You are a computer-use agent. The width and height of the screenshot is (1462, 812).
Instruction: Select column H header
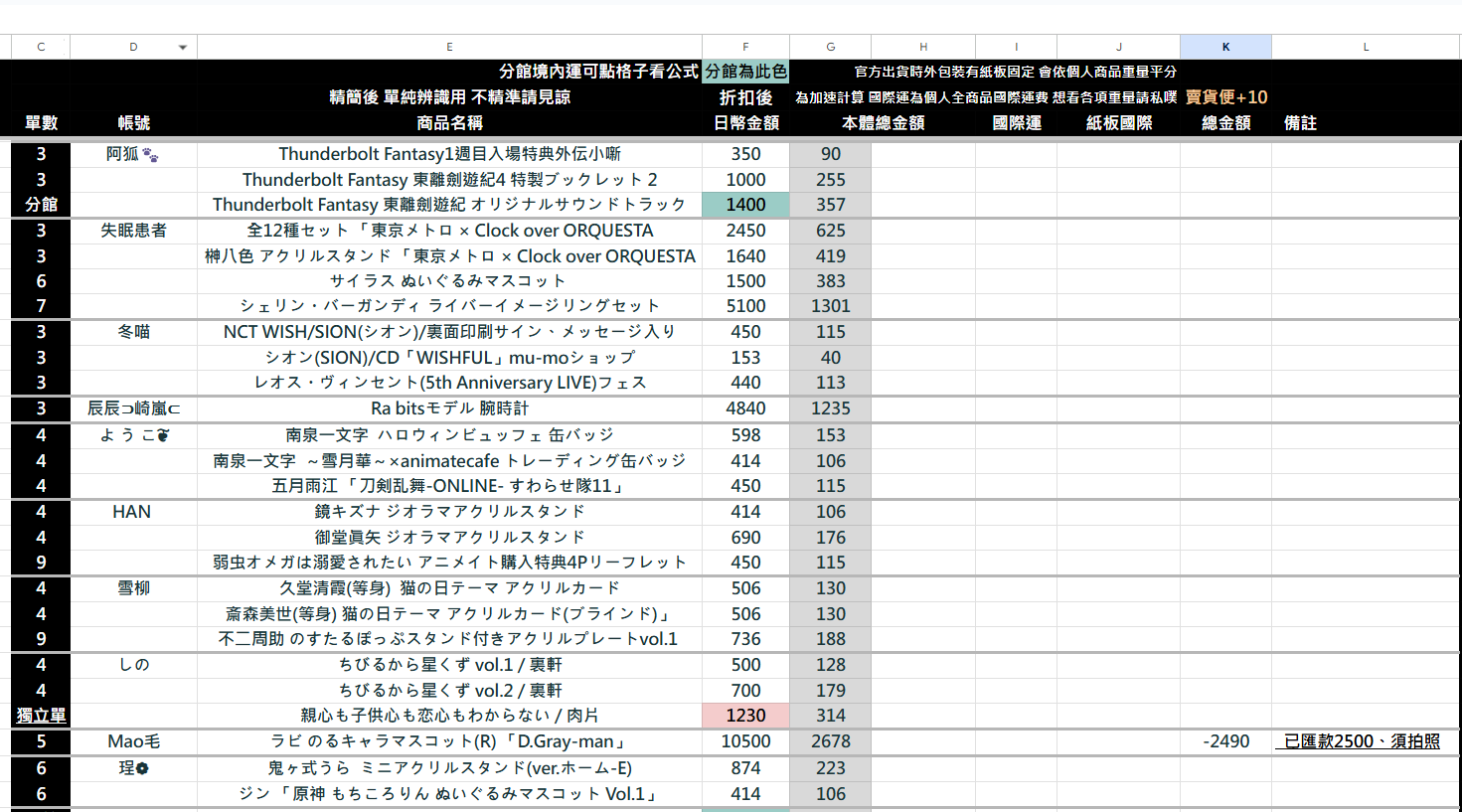click(x=923, y=47)
